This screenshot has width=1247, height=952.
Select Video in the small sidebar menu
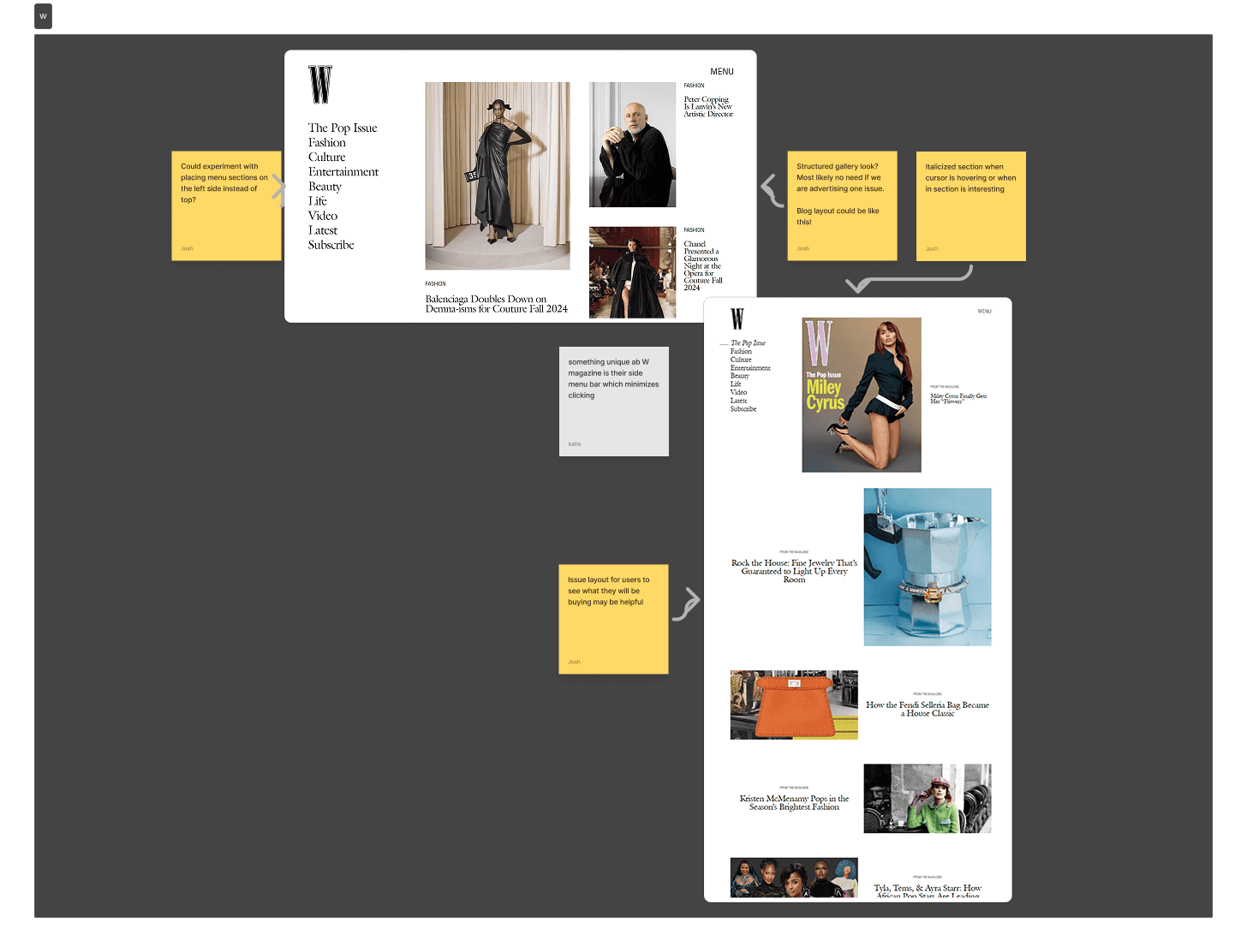click(x=738, y=393)
